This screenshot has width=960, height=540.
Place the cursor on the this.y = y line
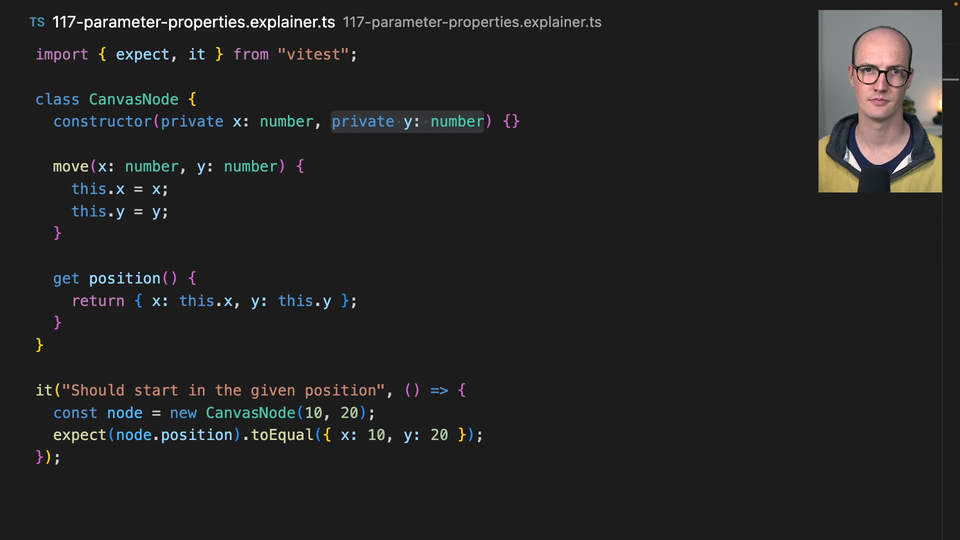[x=119, y=211]
